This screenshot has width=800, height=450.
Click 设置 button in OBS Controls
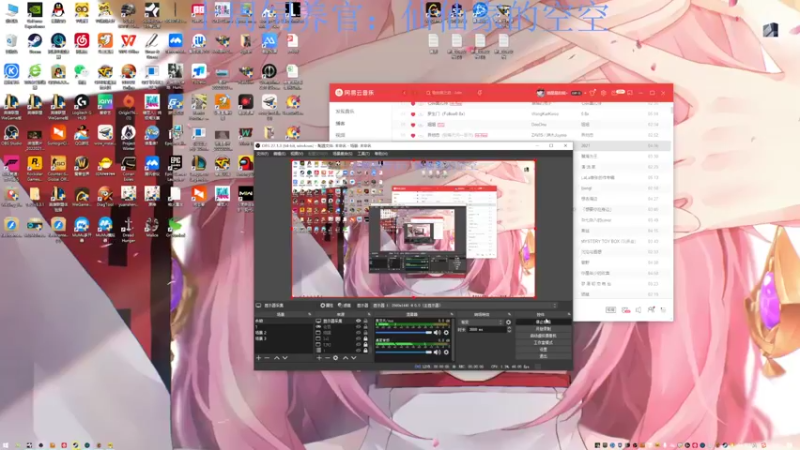543,349
